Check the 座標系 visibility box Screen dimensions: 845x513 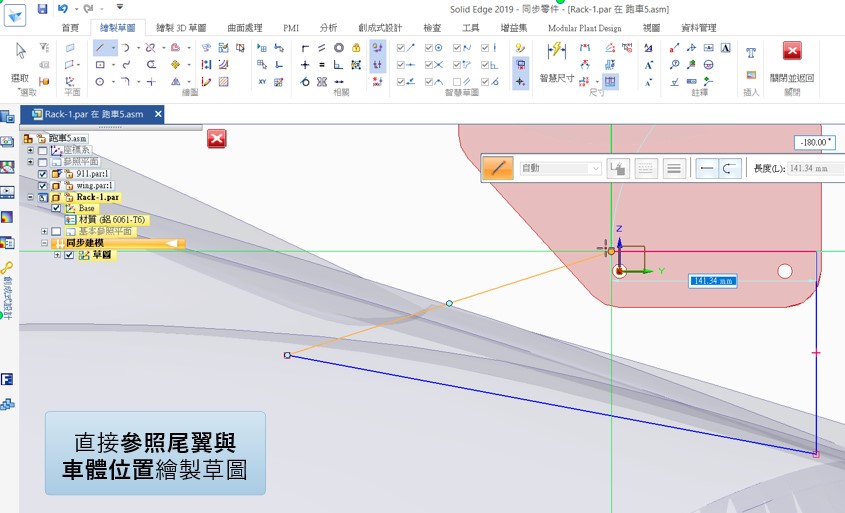pos(43,150)
